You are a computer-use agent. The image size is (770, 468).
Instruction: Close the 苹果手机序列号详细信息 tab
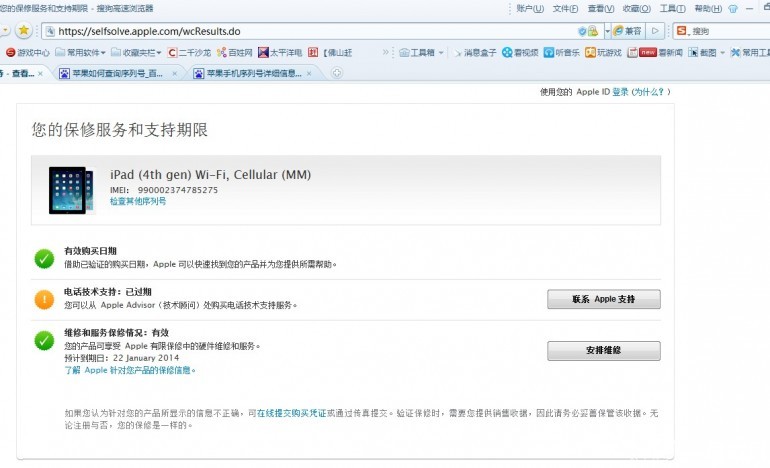tap(309, 74)
